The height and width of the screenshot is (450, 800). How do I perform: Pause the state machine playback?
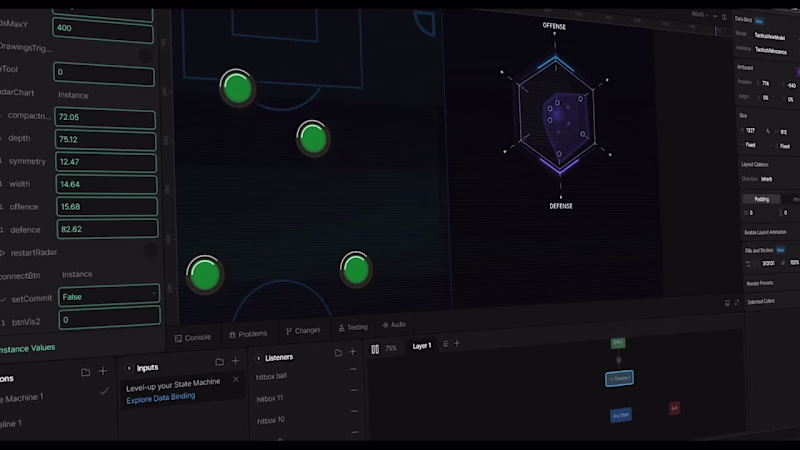375,349
